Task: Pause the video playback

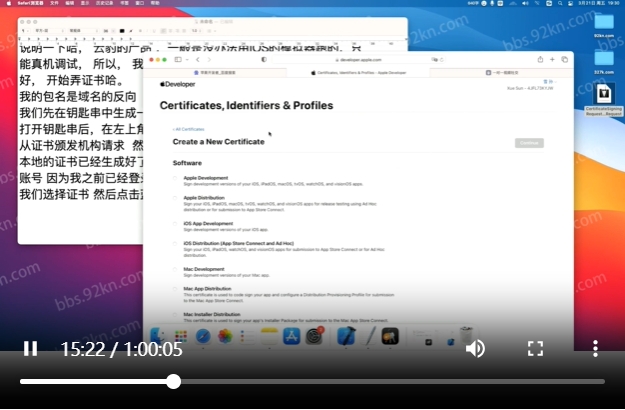Action: click(x=30, y=349)
